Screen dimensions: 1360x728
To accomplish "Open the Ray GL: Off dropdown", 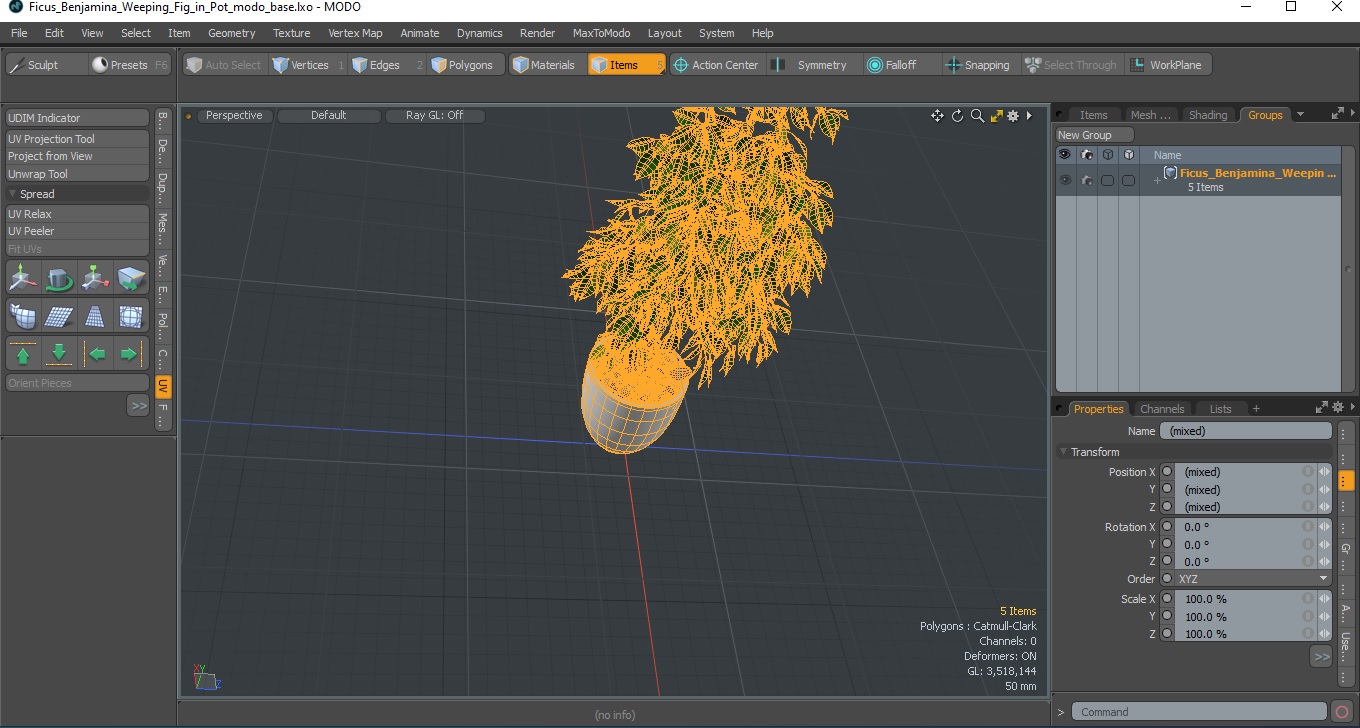I will 434,116.
